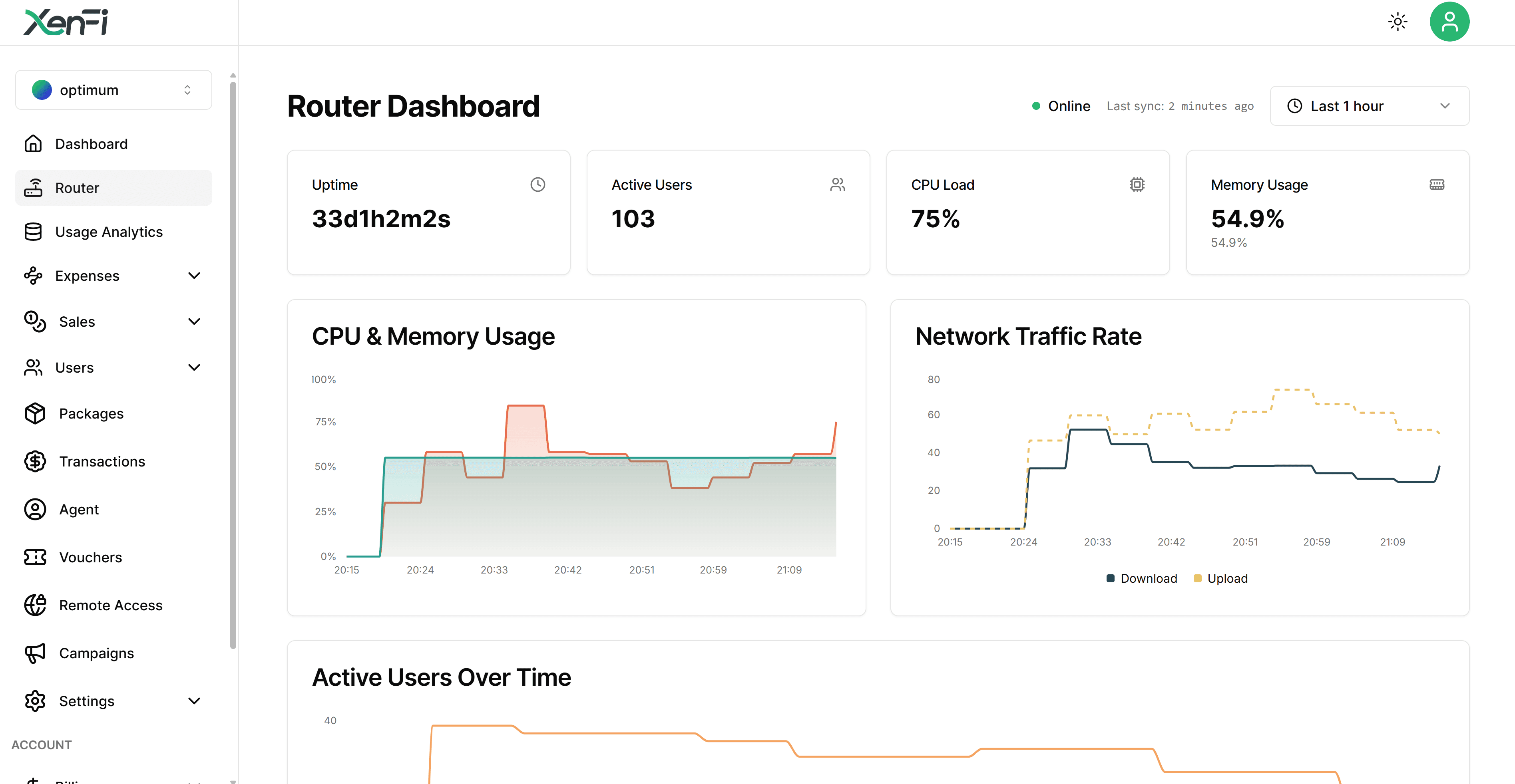1515x784 pixels.
Task: Click the Campaigns megaphone icon
Action: pos(35,653)
